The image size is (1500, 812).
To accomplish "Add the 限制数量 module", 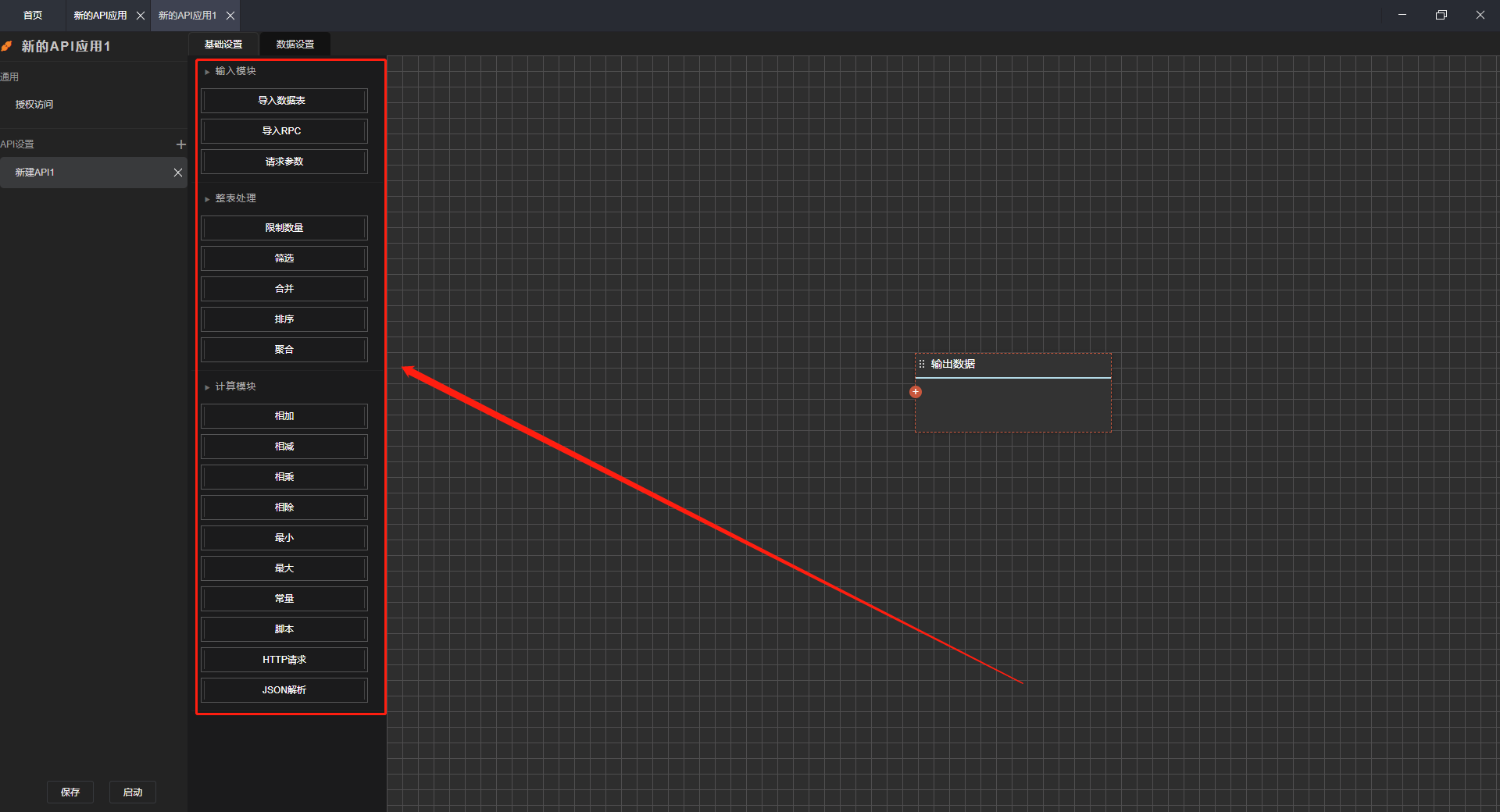I will [284, 228].
